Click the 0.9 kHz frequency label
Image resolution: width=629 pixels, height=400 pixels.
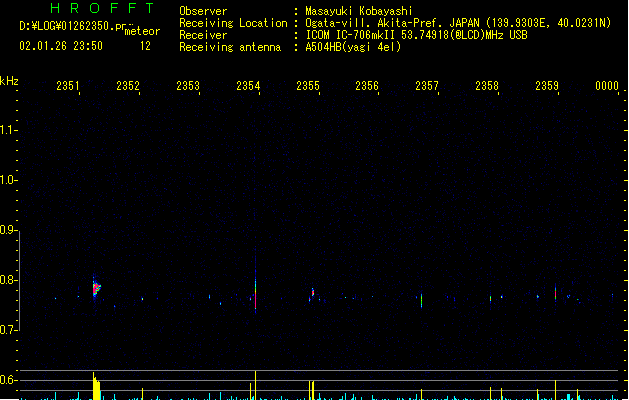point(8,230)
